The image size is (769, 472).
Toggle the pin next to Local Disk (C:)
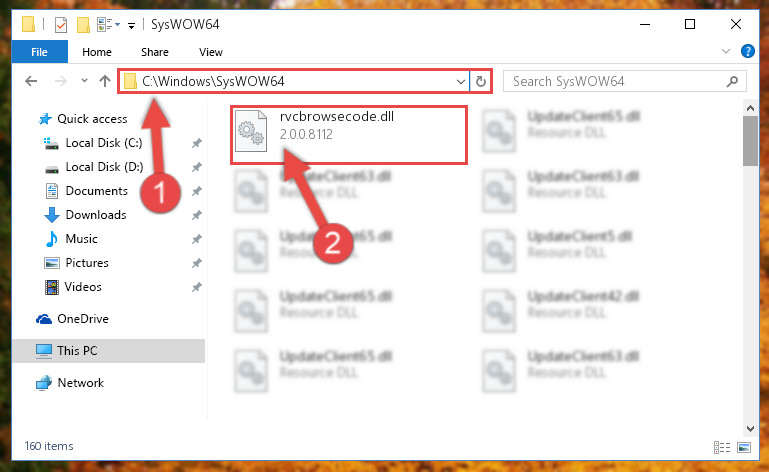tap(197, 143)
